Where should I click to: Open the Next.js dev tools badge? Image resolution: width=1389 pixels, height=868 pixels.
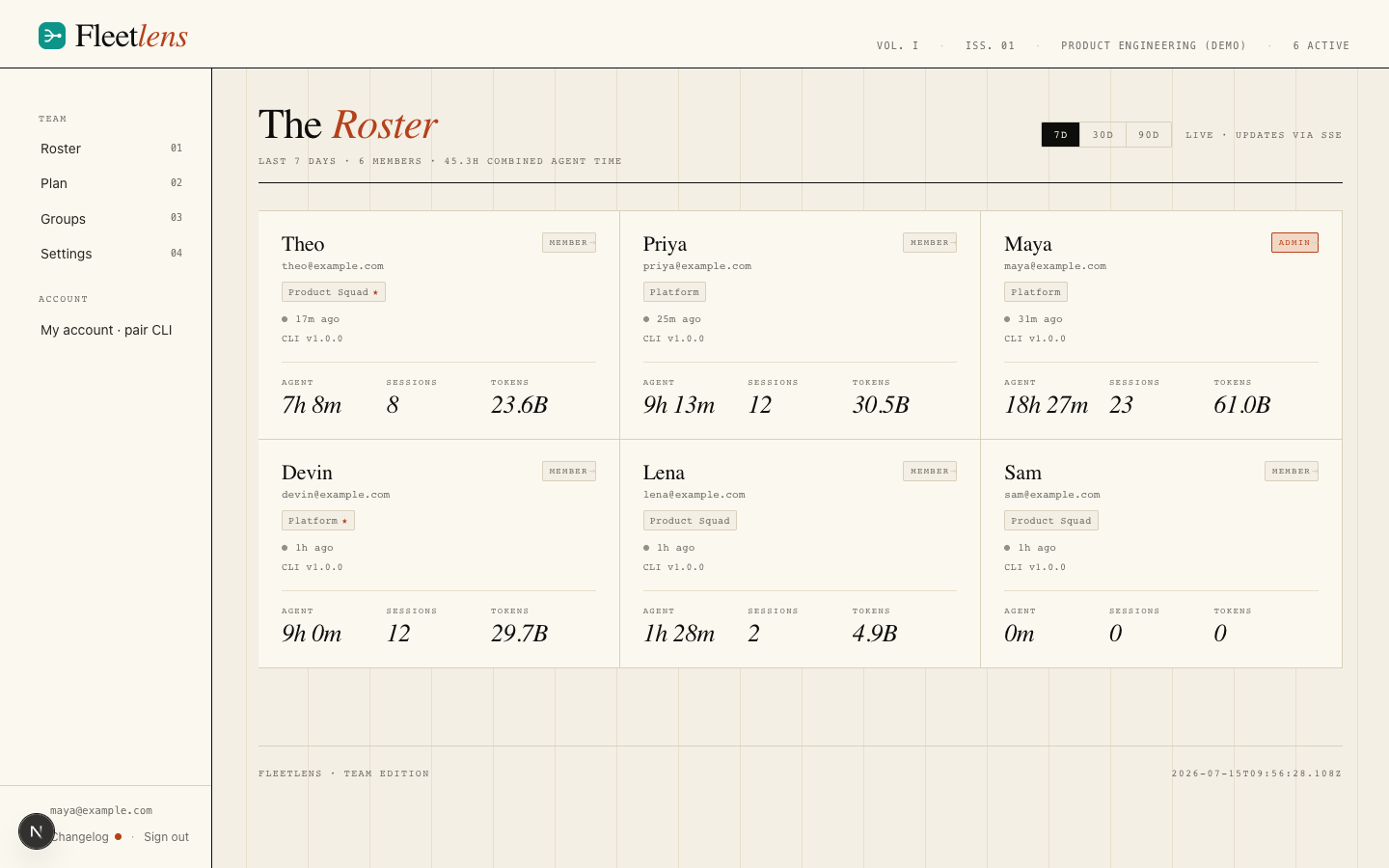[36, 831]
